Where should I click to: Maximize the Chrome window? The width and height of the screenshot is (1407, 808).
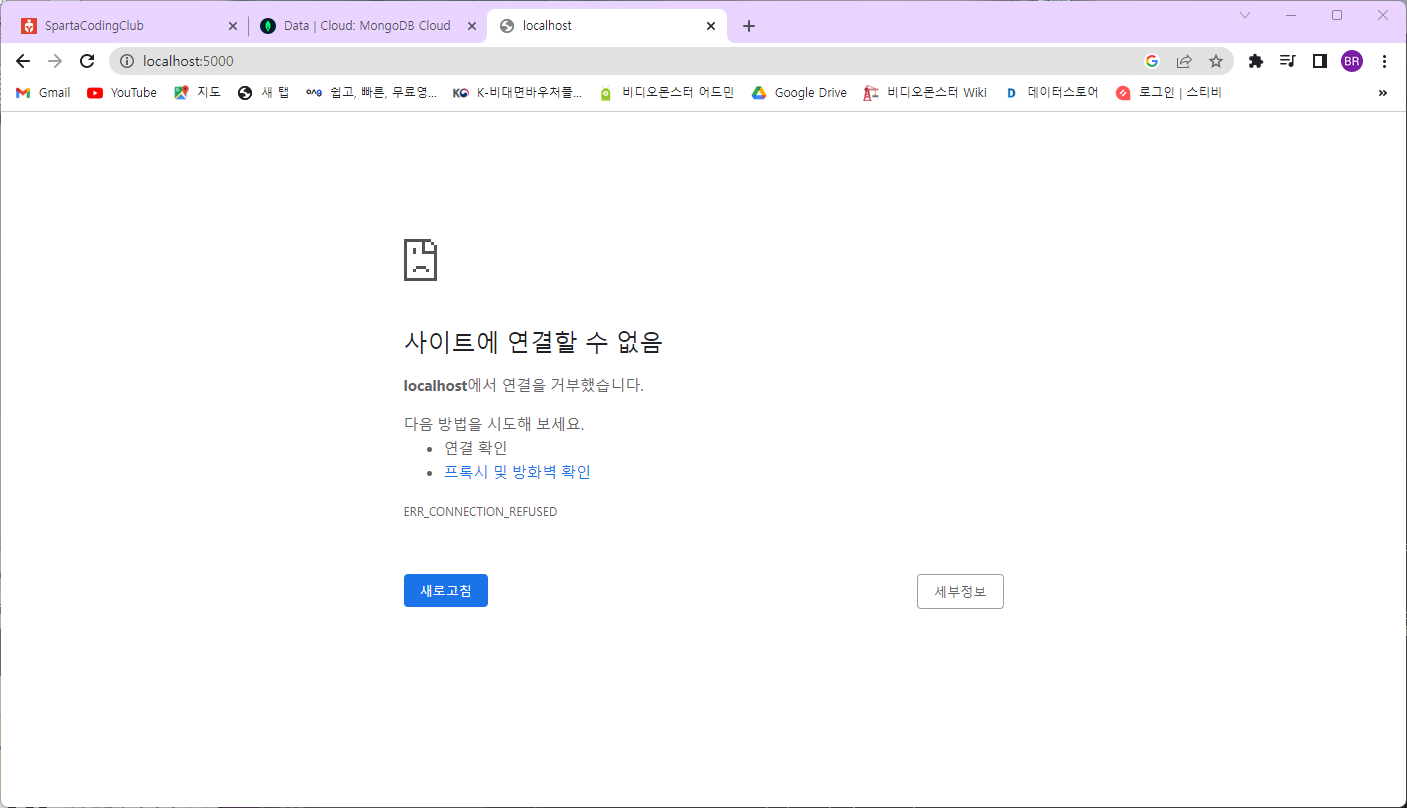(1337, 15)
